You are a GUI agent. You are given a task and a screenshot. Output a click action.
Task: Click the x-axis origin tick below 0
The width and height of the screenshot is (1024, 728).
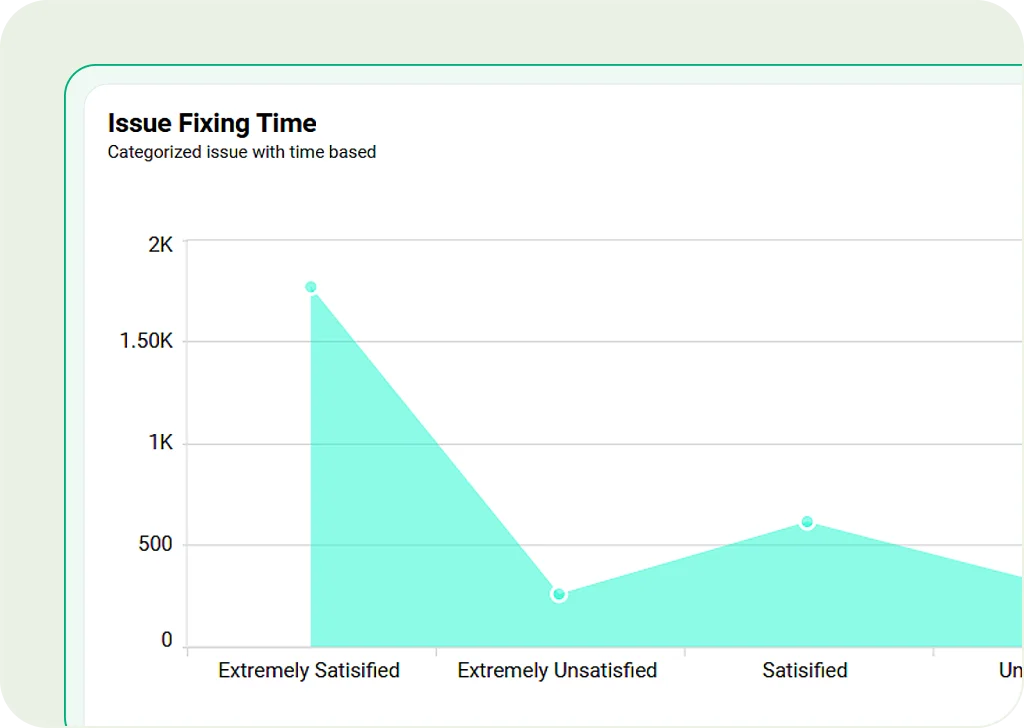point(187,652)
